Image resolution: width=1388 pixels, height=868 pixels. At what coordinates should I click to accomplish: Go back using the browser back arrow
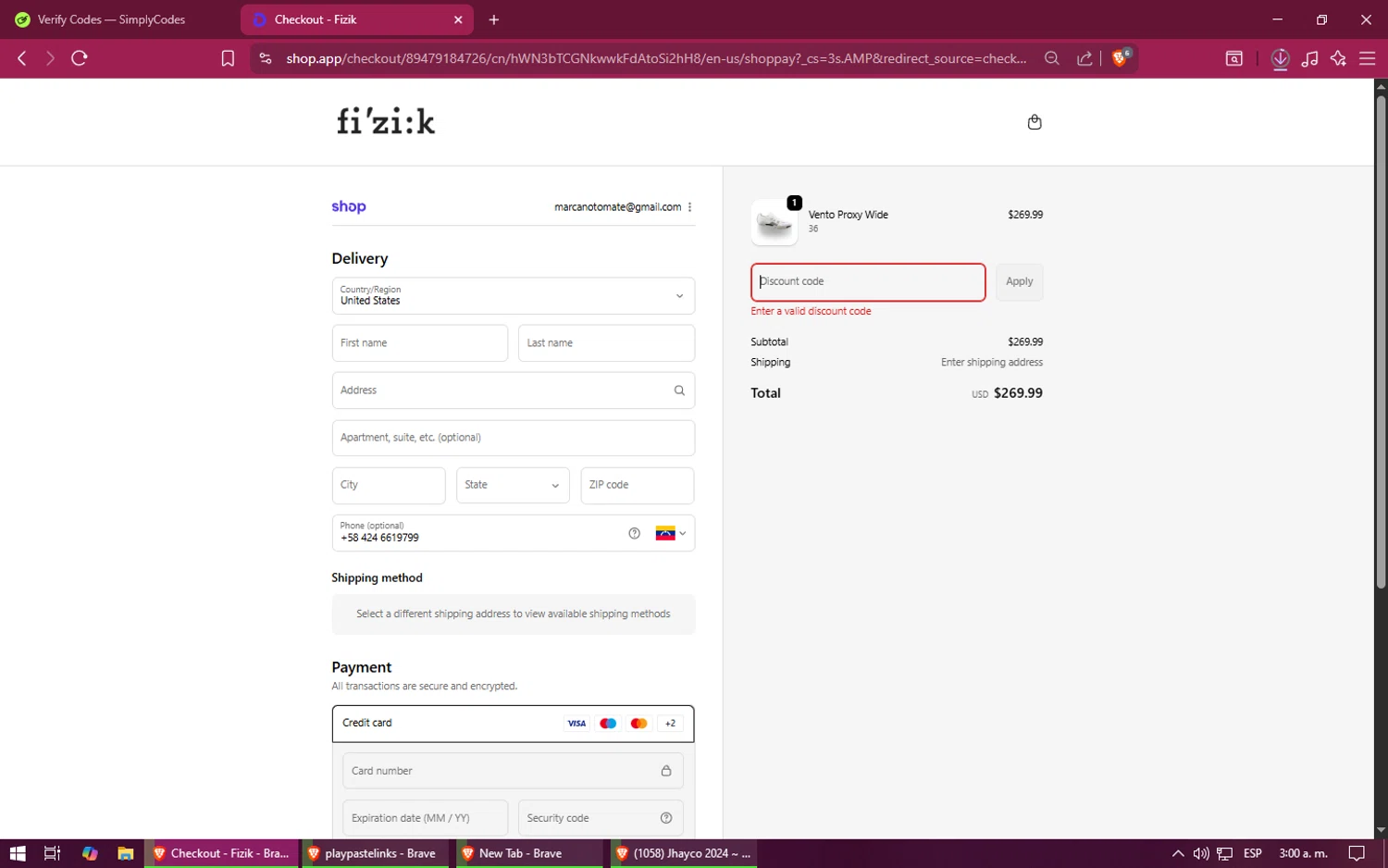(22, 58)
